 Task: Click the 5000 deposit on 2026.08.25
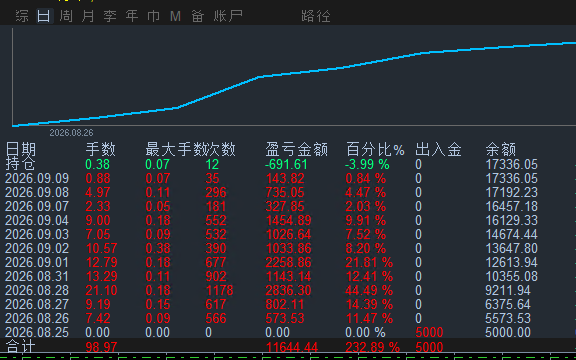429,332
